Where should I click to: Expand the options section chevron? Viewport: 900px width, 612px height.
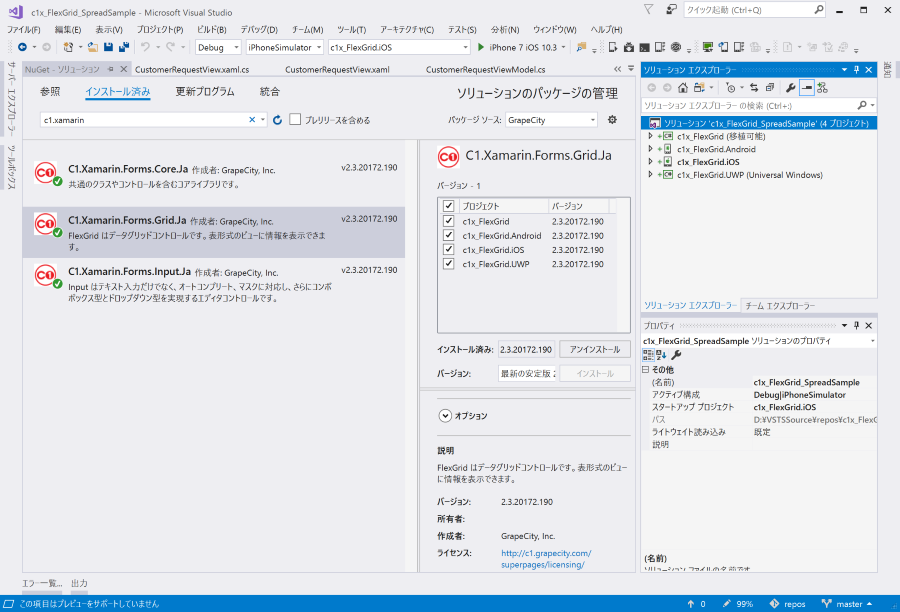point(445,416)
